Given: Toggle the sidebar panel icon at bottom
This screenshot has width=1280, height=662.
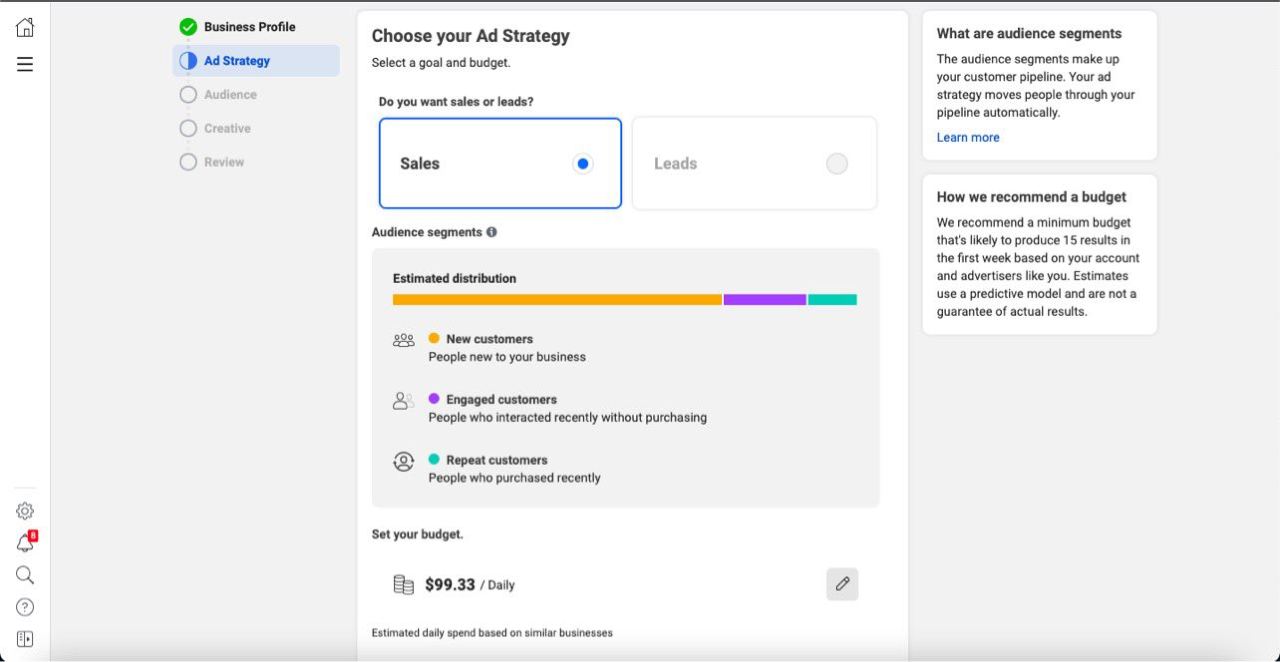Looking at the screenshot, I should pos(25,639).
